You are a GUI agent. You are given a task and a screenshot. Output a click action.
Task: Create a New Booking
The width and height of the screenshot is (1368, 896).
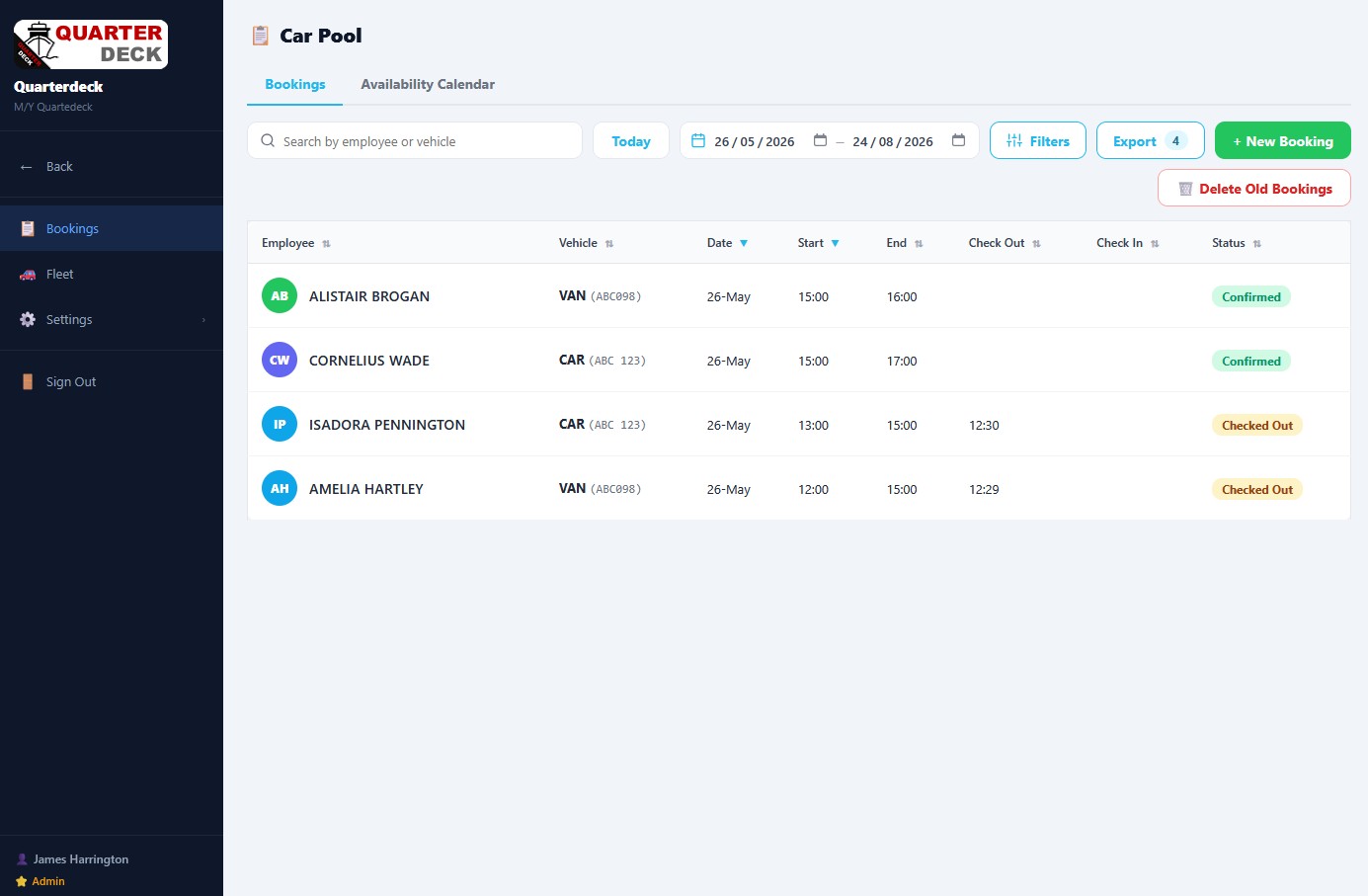click(1283, 140)
